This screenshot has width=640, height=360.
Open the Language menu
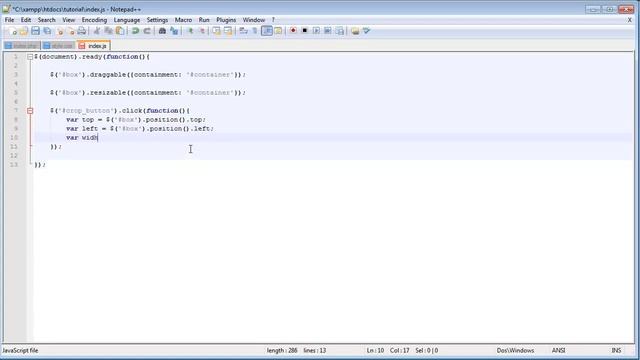pos(127,20)
